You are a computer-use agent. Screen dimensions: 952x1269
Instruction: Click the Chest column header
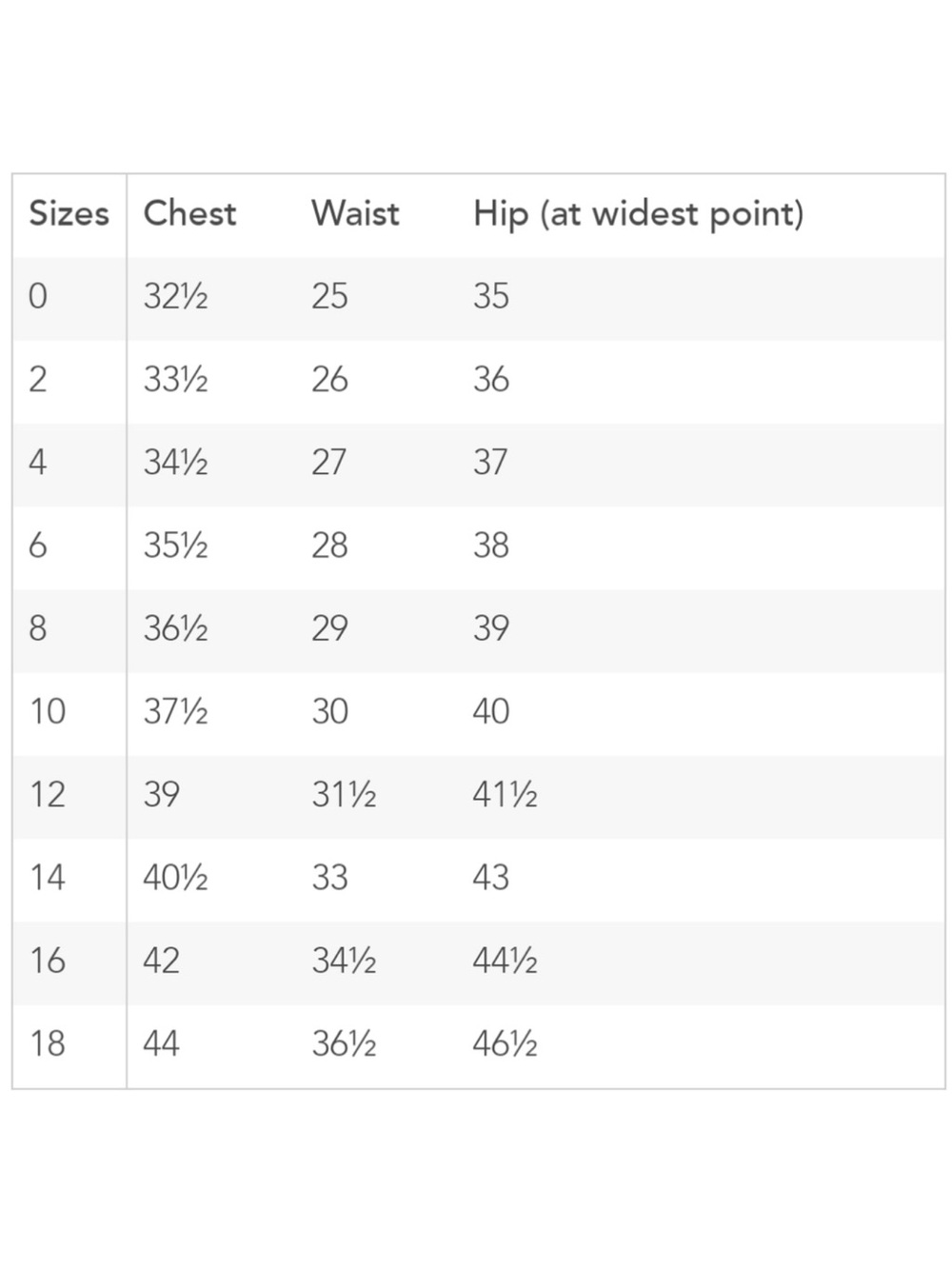(189, 213)
